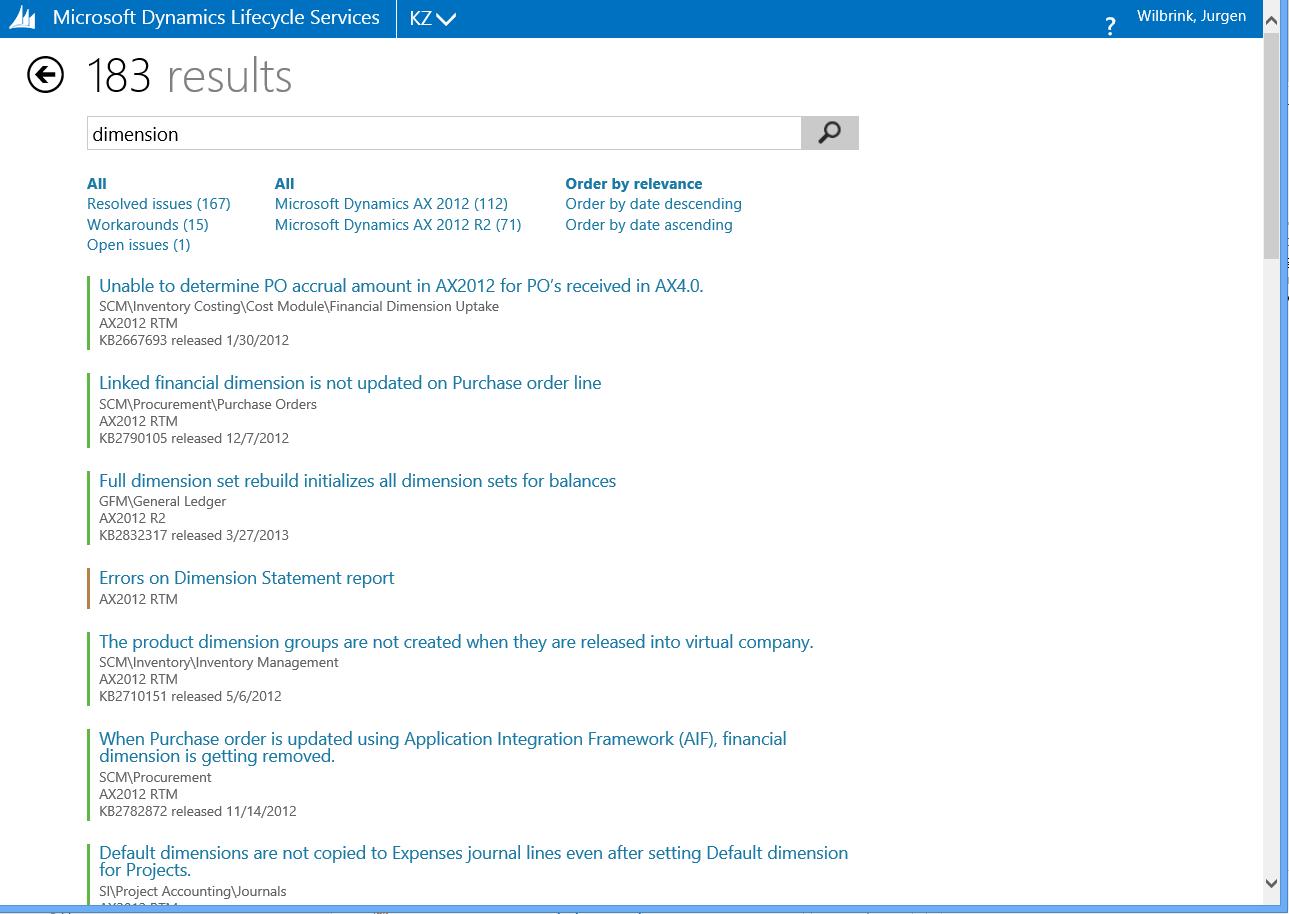Click the scrollbar up arrow
This screenshot has width=1289, height=914.
click(1272, 20)
